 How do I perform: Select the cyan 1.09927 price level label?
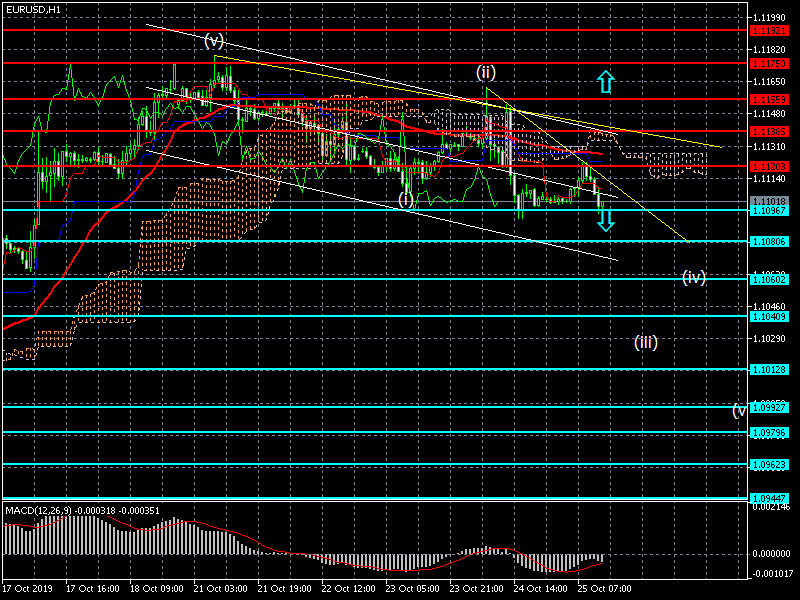pyautogui.click(x=769, y=407)
